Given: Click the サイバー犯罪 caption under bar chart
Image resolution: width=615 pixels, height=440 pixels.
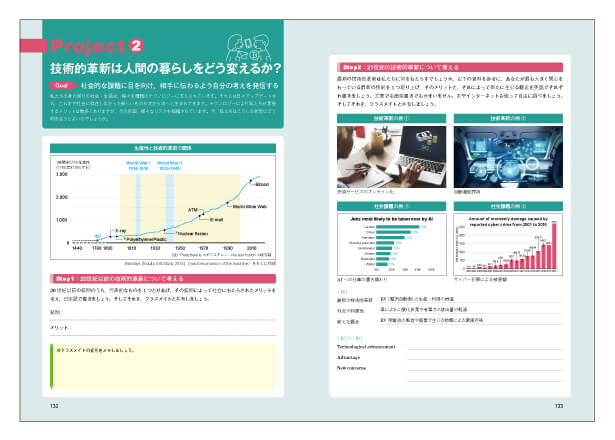Looking at the screenshot, I should [480, 280].
